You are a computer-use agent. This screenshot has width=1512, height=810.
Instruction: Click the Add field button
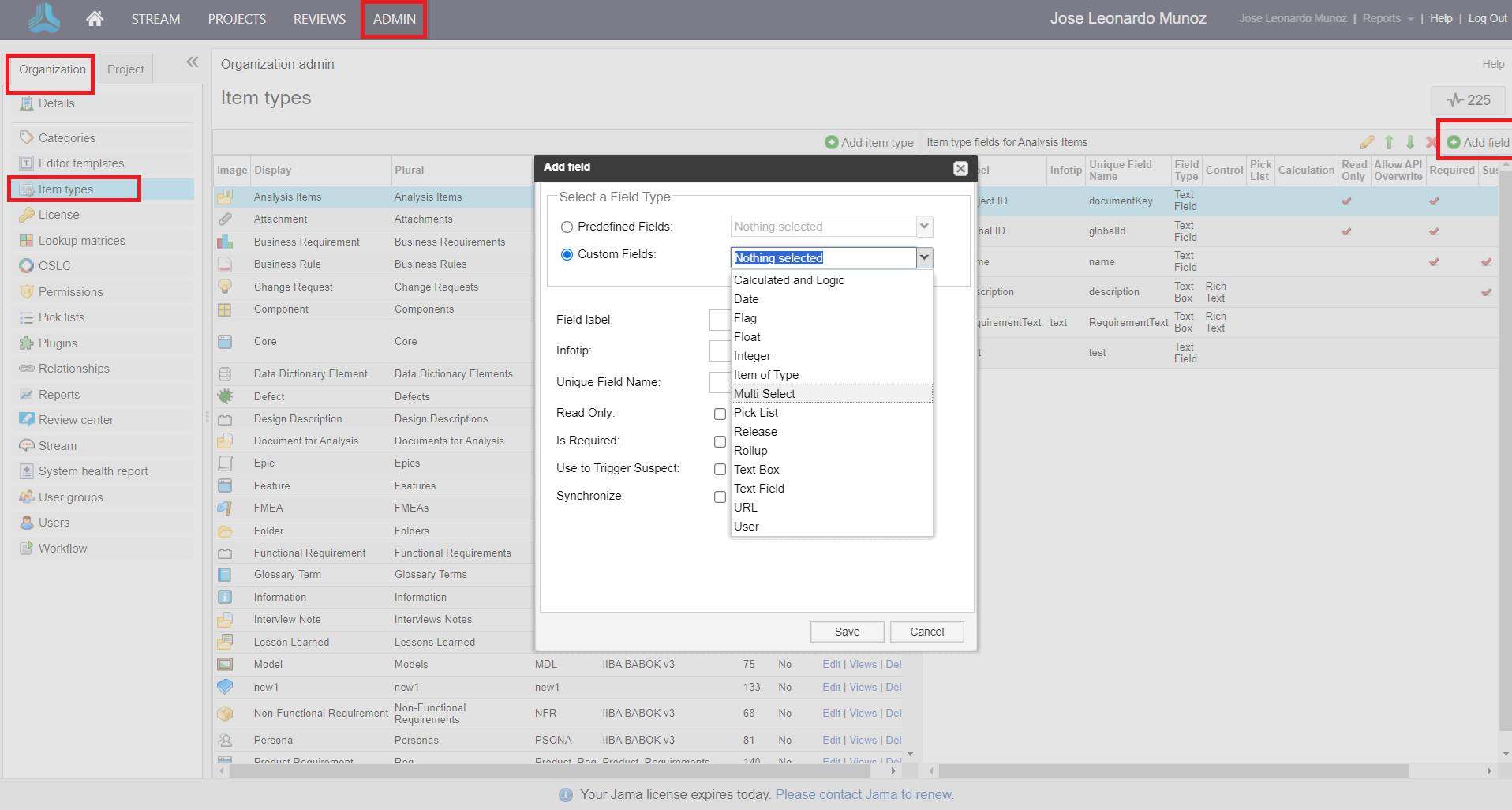pos(1478,143)
